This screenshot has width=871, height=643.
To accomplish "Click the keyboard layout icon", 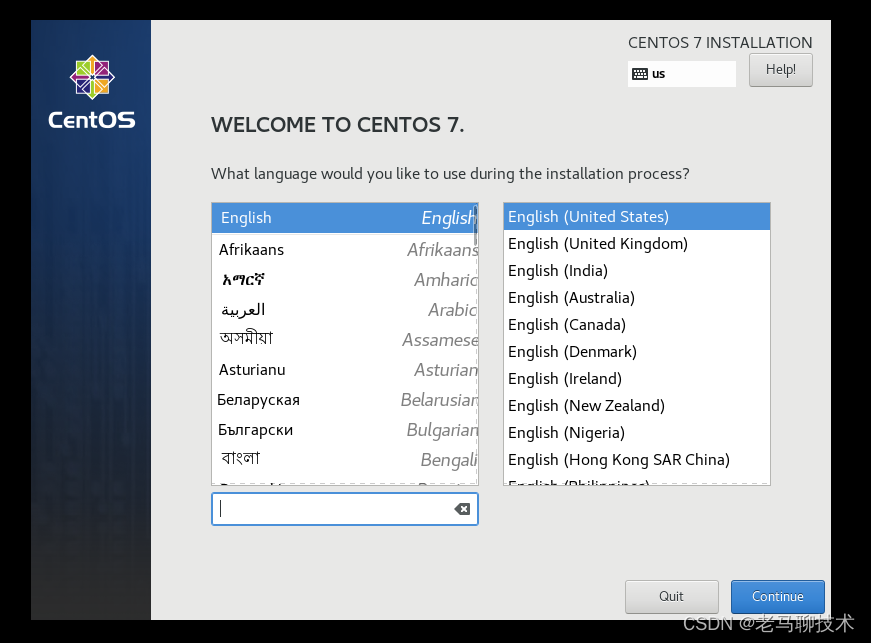I will coord(640,74).
